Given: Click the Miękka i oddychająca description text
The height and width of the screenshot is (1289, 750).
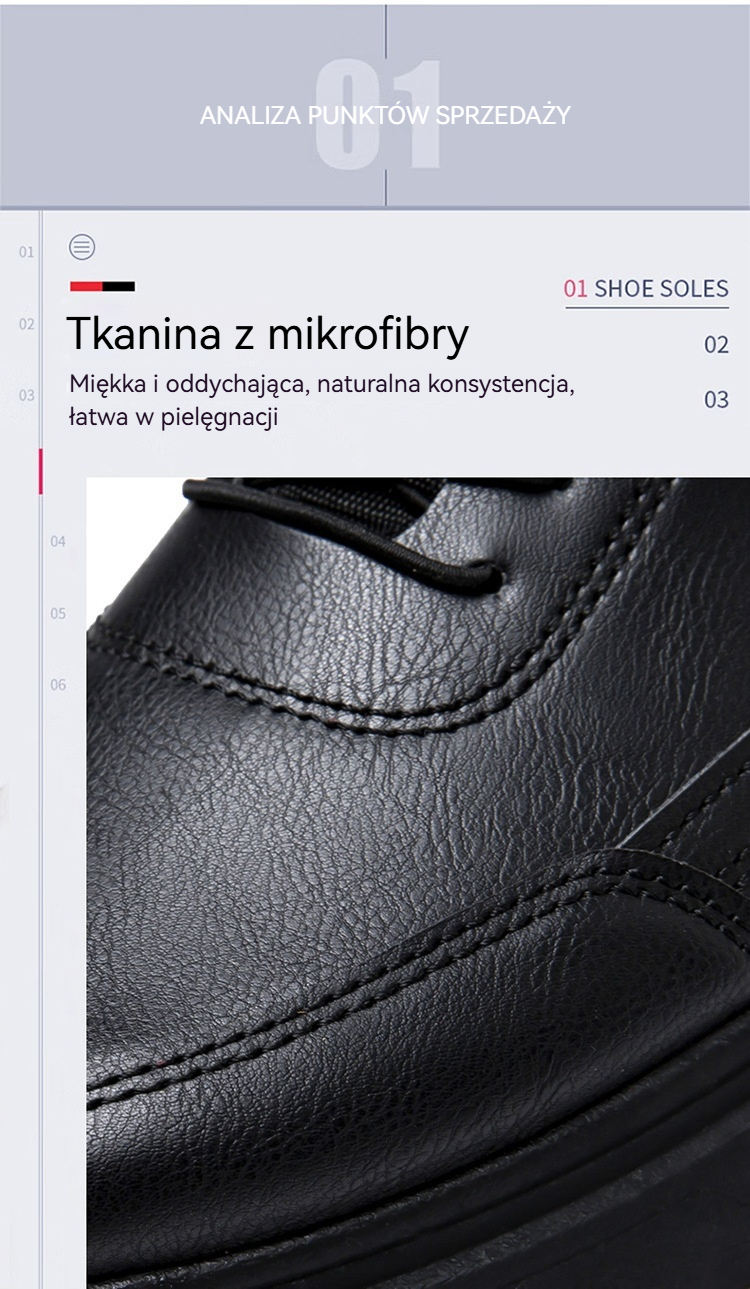Looking at the screenshot, I should (322, 400).
